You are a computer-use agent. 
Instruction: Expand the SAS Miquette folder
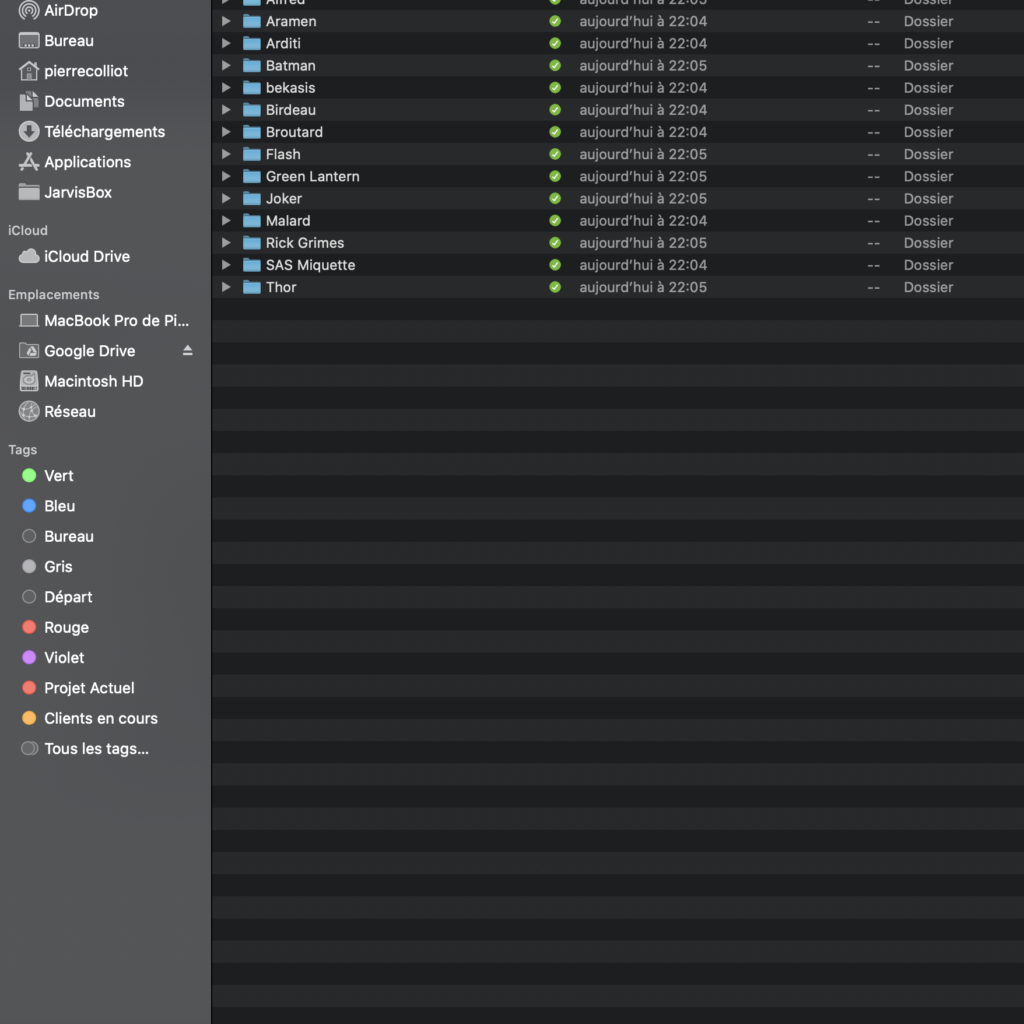point(226,265)
